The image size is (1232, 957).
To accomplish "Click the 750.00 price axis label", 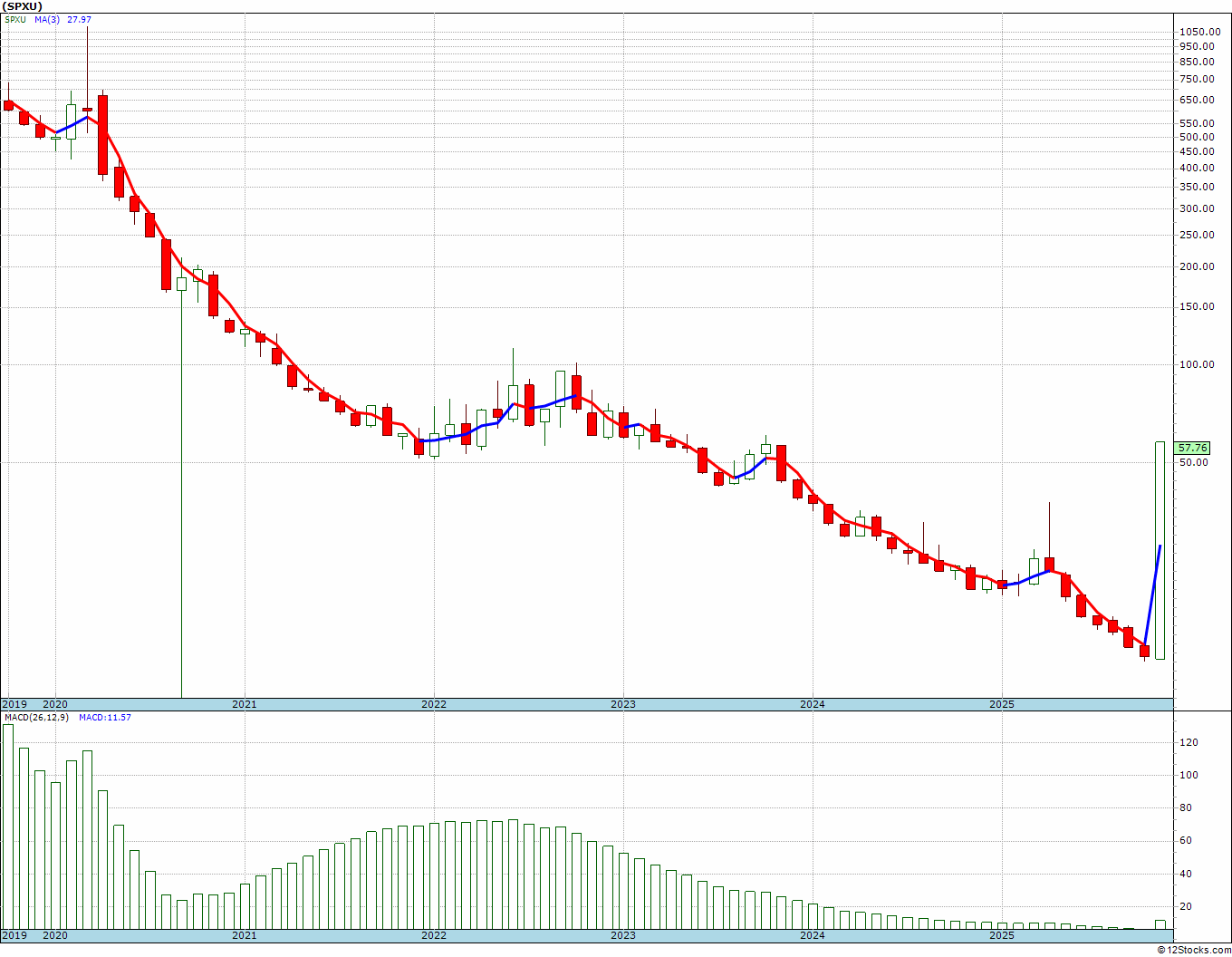I will (x=1197, y=80).
